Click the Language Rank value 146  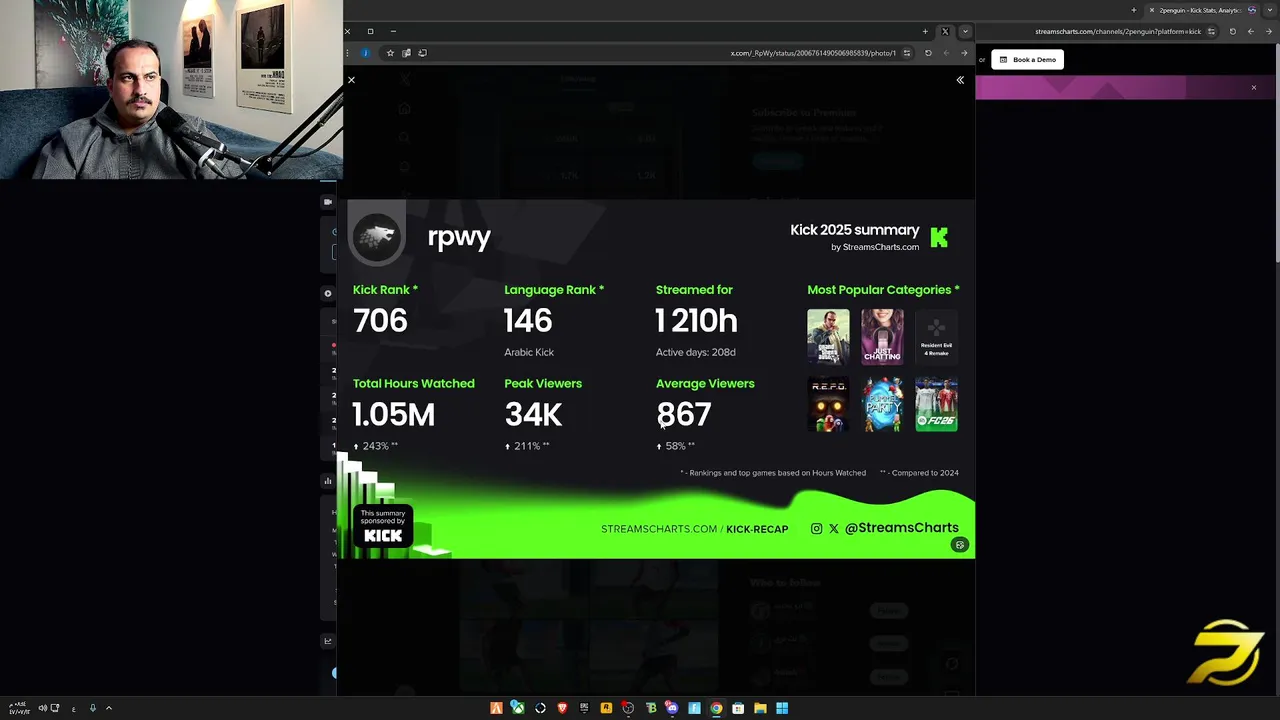528,321
